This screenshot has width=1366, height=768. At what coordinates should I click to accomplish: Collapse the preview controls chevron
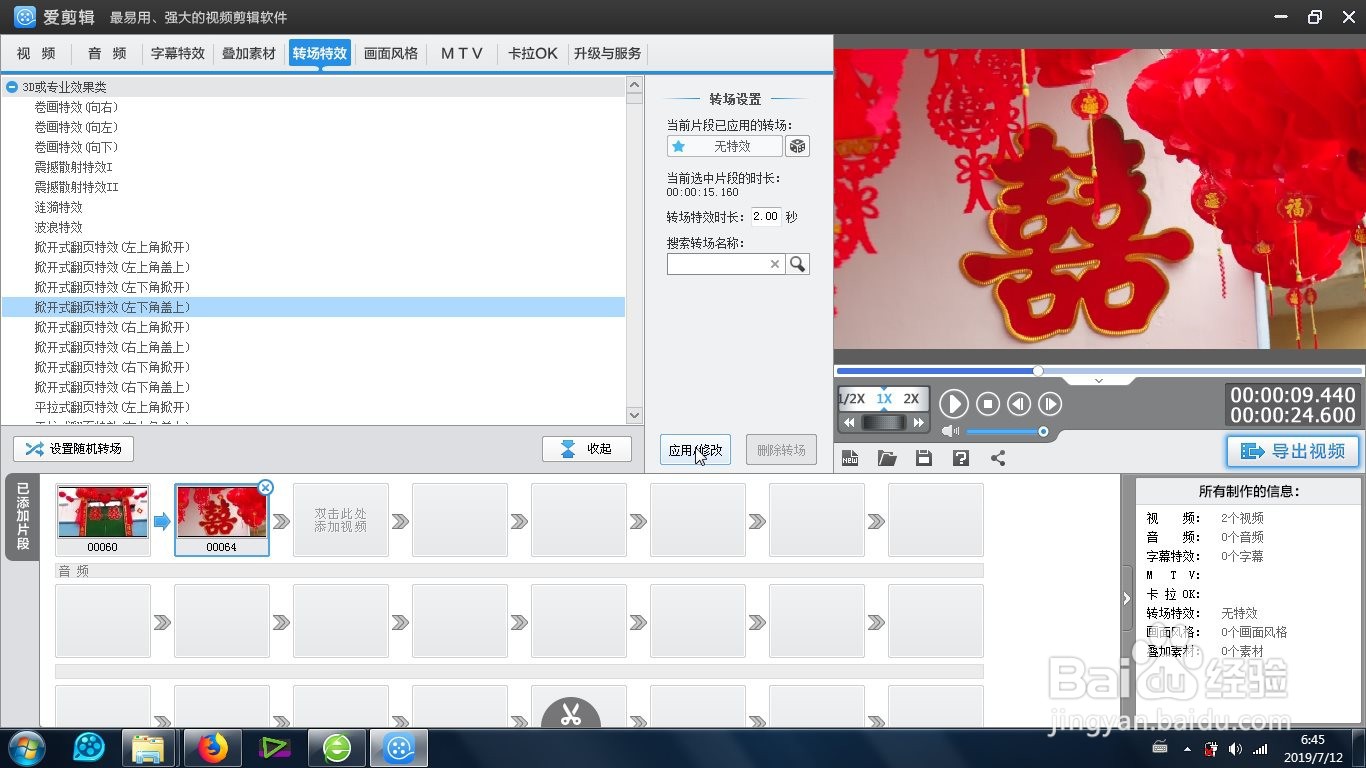coord(1098,380)
